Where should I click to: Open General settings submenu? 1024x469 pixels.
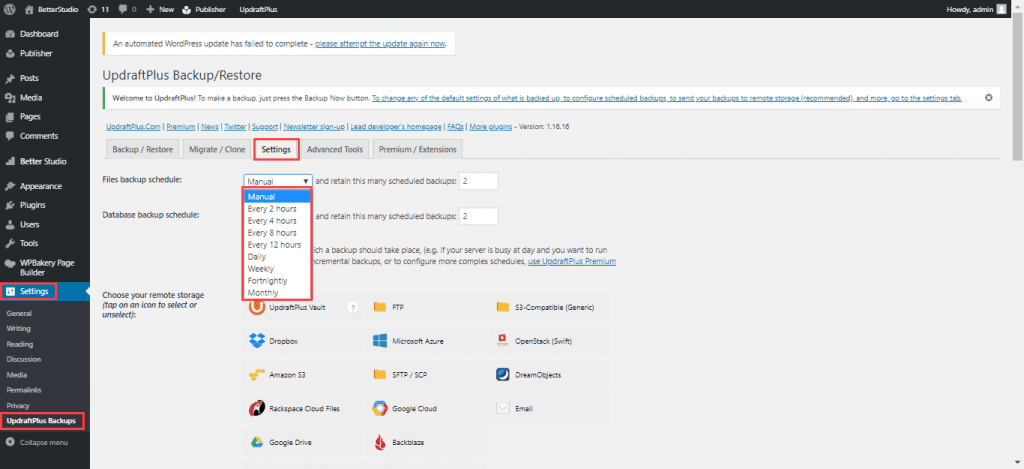pos(18,314)
